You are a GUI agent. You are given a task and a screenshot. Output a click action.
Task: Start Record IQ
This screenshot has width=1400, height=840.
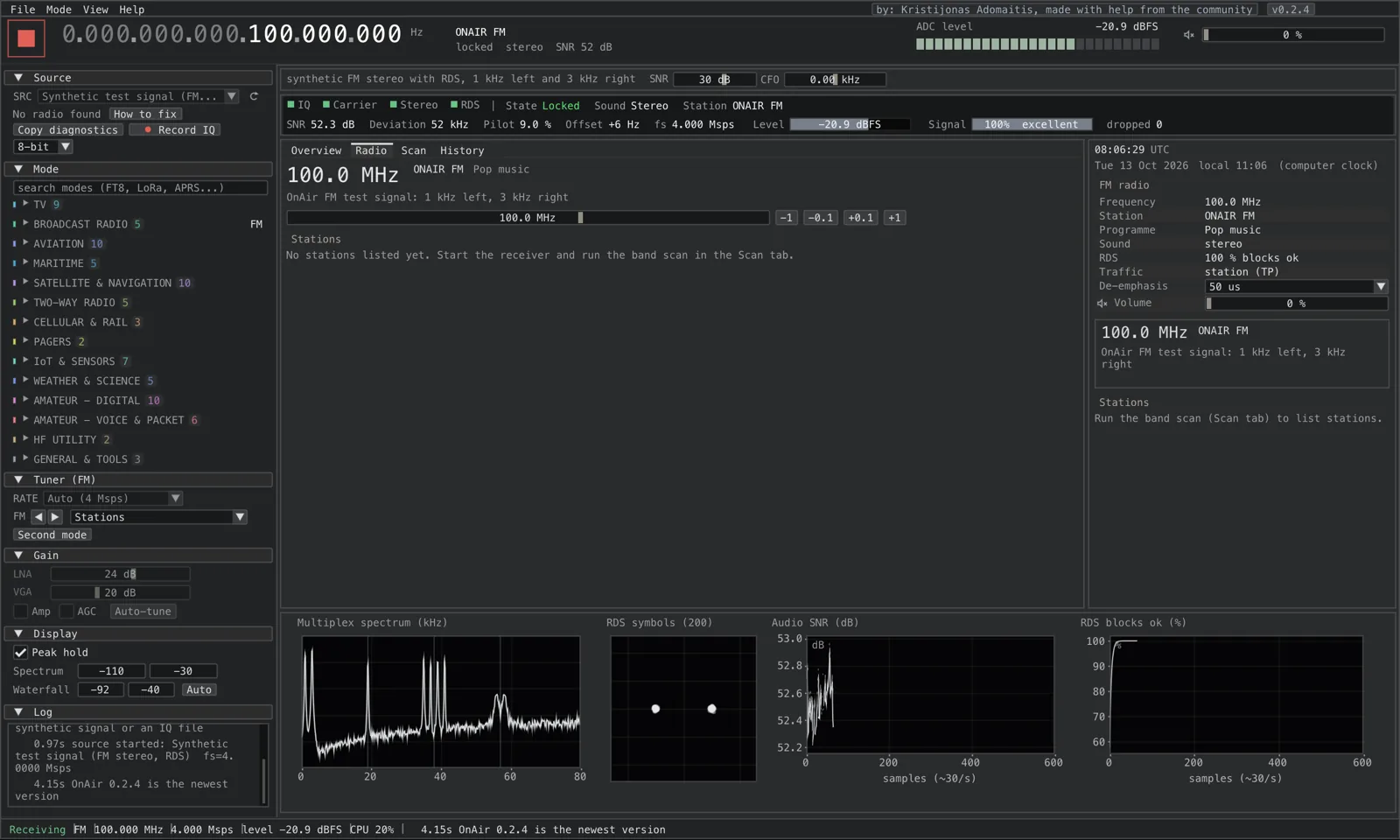(x=175, y=129)
